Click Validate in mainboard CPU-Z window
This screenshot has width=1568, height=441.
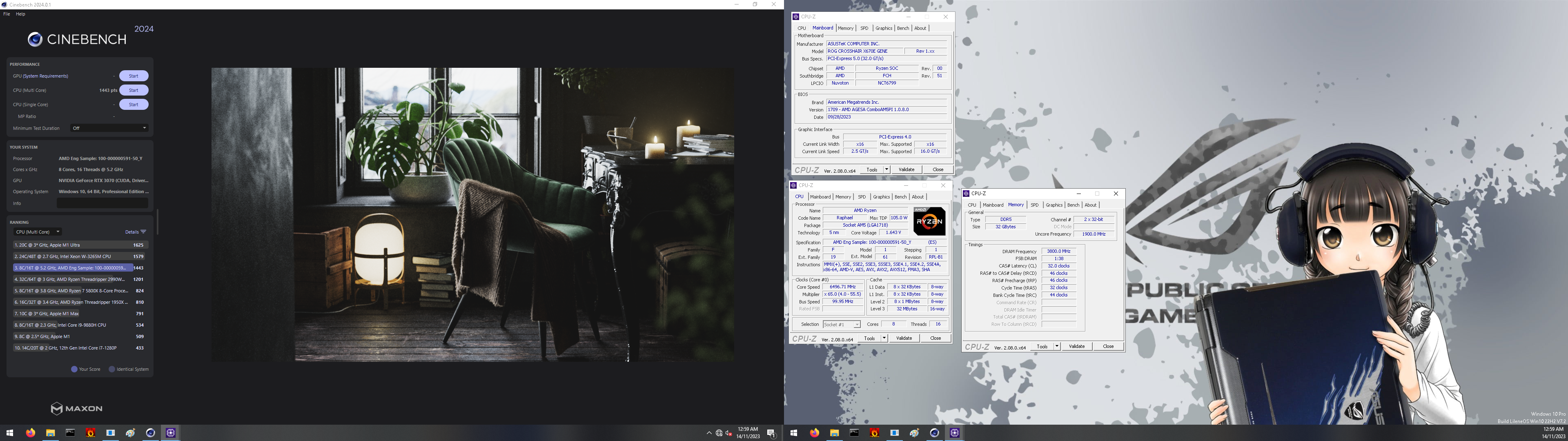(906, 169)
